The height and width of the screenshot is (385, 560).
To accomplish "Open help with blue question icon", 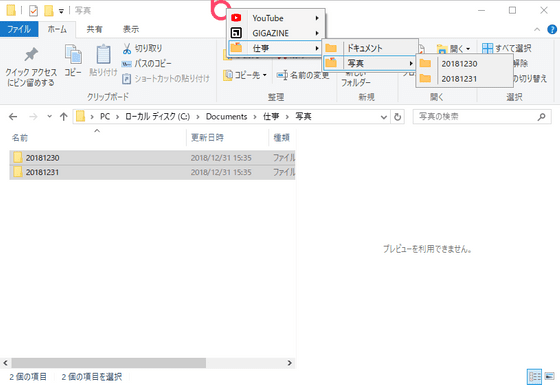I will coord(552,29).
